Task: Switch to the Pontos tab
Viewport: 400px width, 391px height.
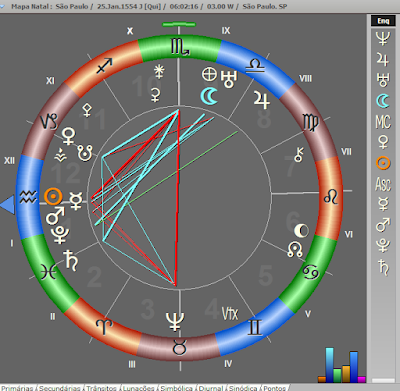Action: pos(275,388)
